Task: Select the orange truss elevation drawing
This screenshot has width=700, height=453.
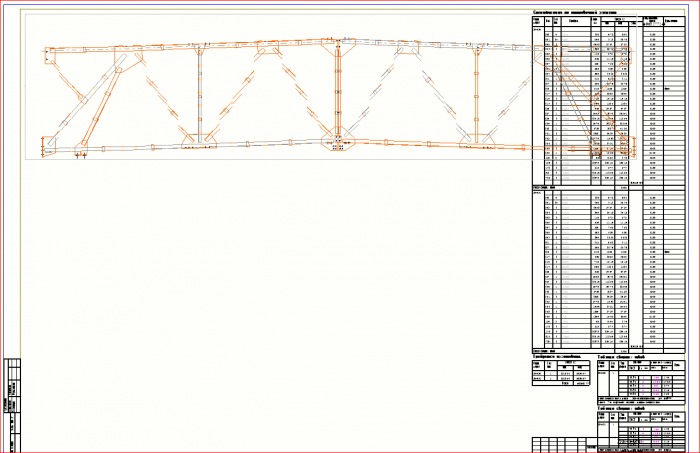Action: (339, 98)
